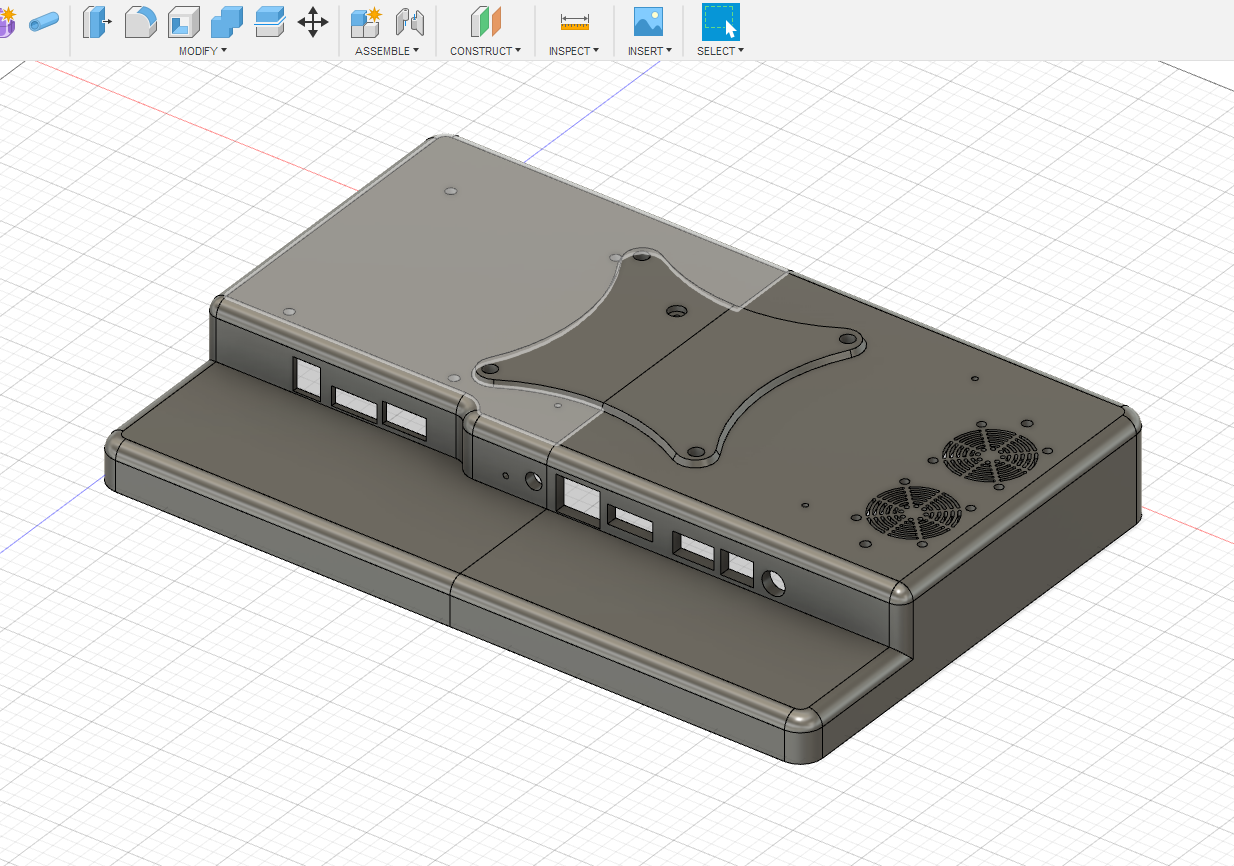Open the MODIFY dropdown menu
1234x866 pixels.
pos(203,51)
